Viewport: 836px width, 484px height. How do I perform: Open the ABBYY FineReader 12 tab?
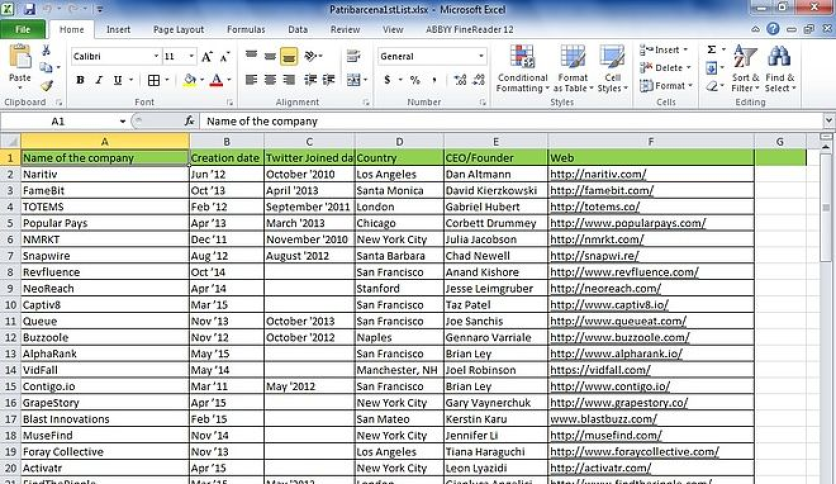469,30
